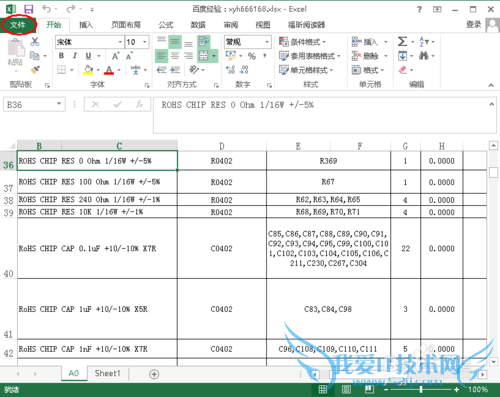Click the zoom slider handle
500x397 pixels.
point(421,389)
